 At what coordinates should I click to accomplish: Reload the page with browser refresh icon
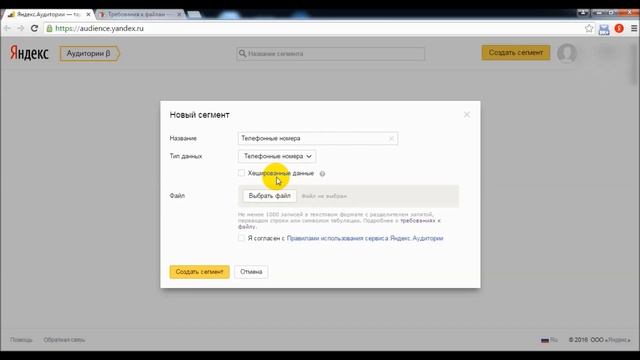(x=34, y=28)
